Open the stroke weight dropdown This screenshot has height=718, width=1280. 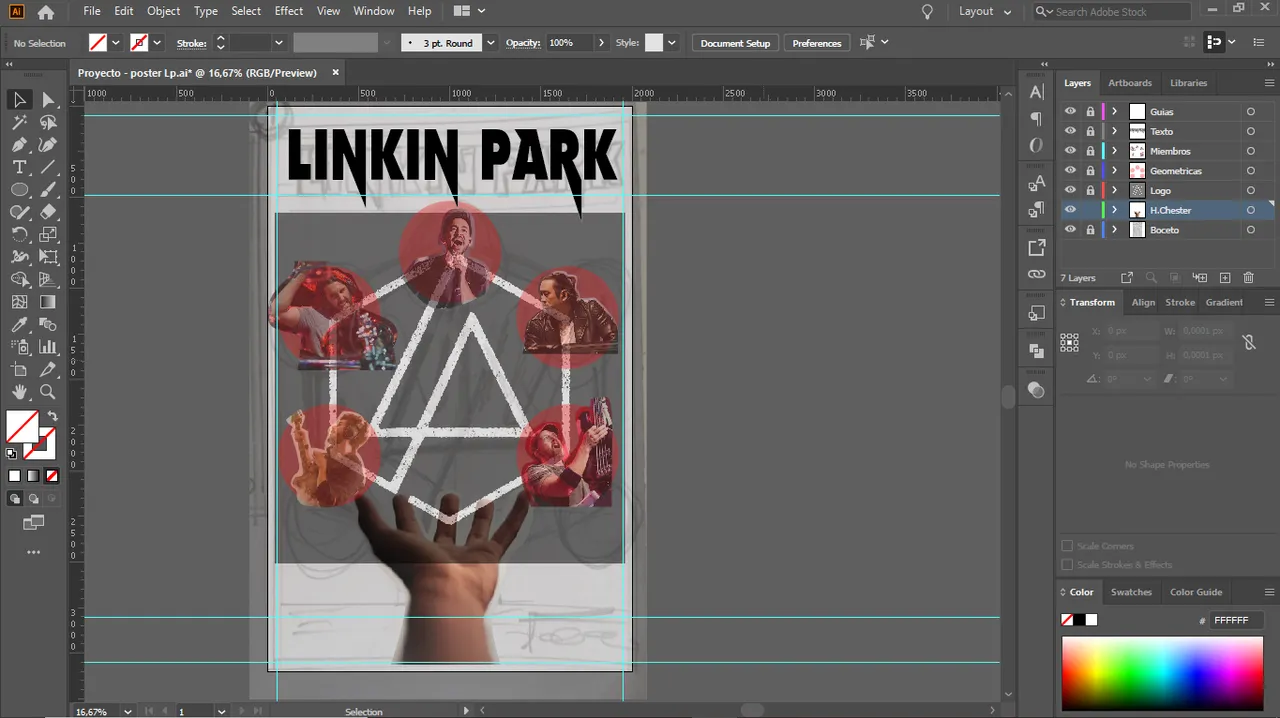[x=279, y=43]
